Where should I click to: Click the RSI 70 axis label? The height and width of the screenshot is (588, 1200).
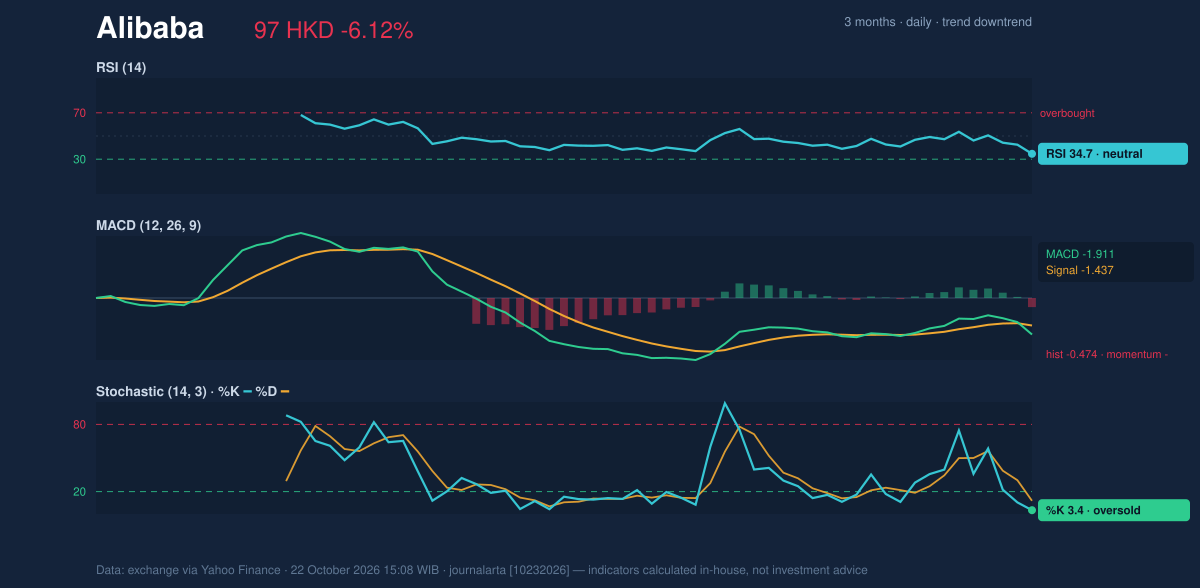point(79,113)
